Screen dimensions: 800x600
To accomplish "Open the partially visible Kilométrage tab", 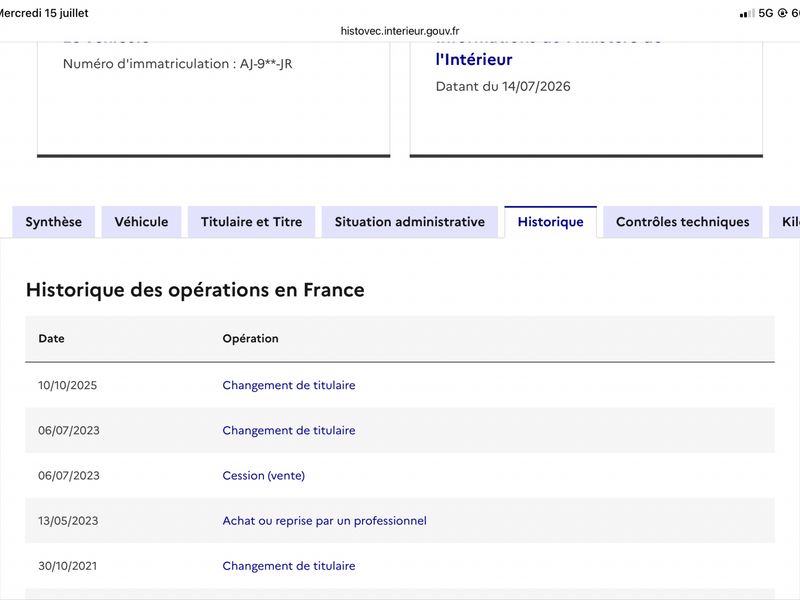I will 785,222.
